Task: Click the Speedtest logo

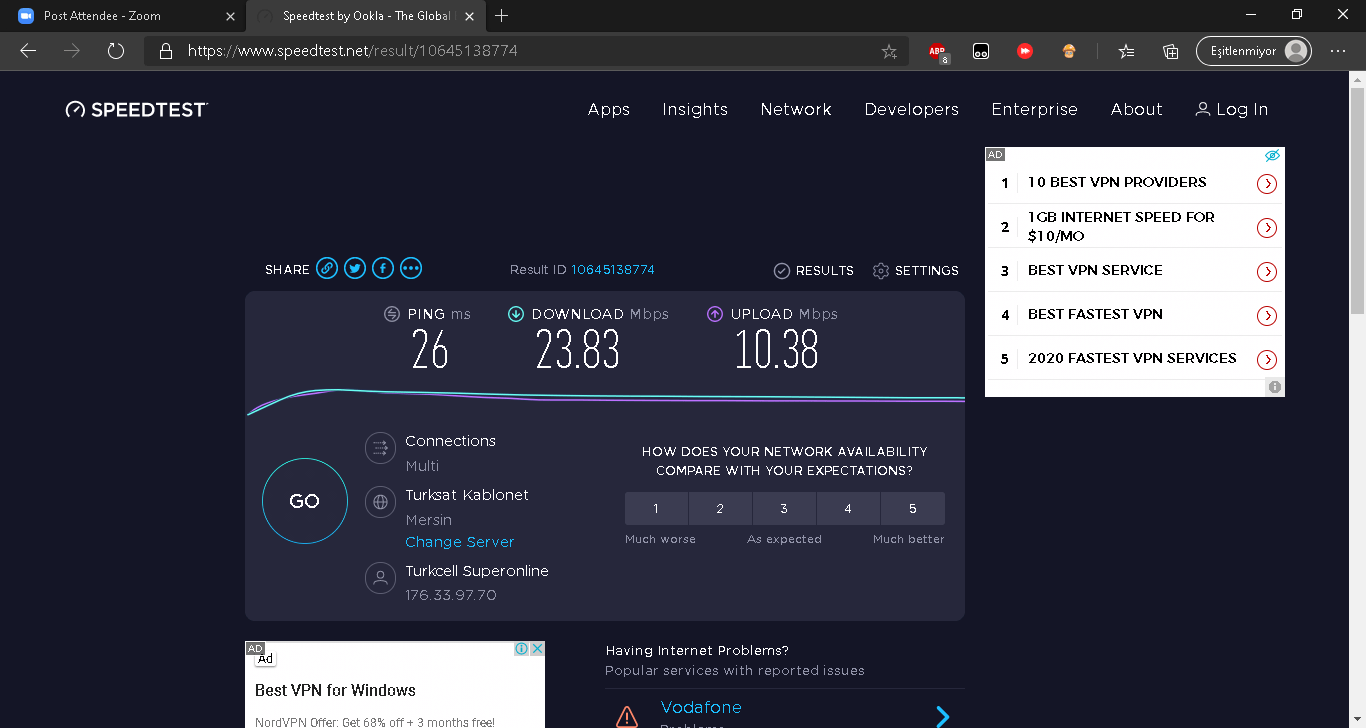Action: (x=137, y=110)
